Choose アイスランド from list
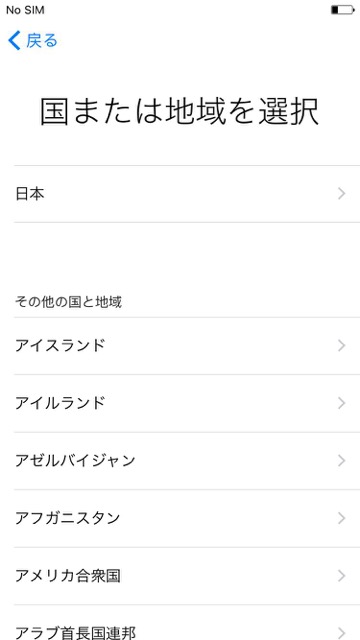 point(187,346)
